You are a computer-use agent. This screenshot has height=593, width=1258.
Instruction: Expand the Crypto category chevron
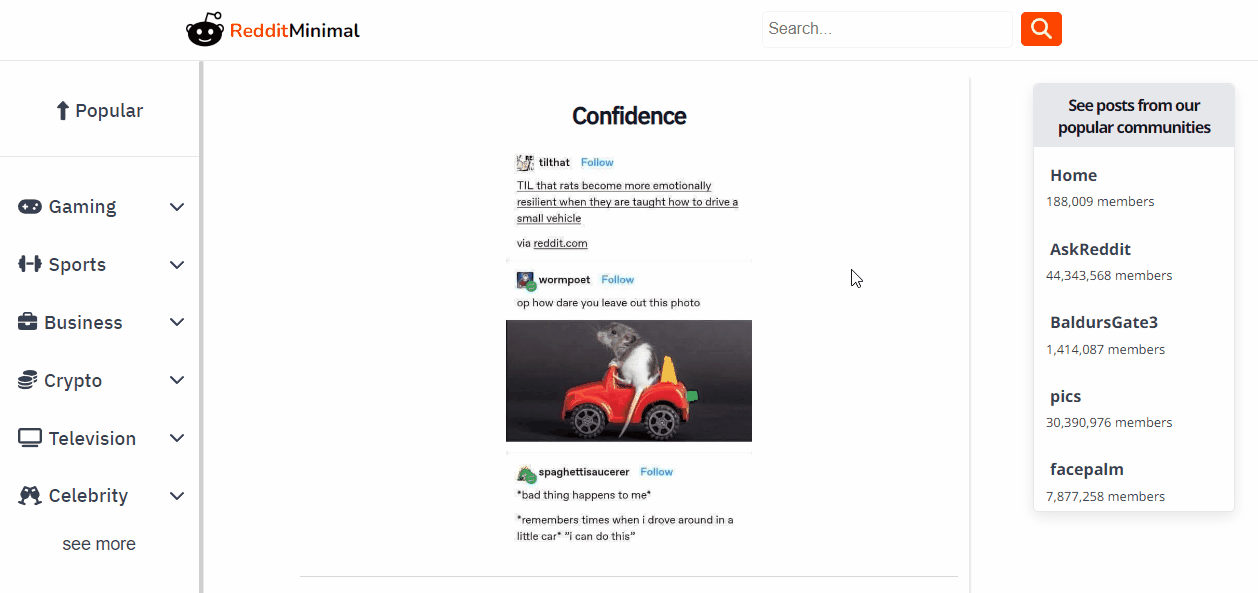[177, 381]
